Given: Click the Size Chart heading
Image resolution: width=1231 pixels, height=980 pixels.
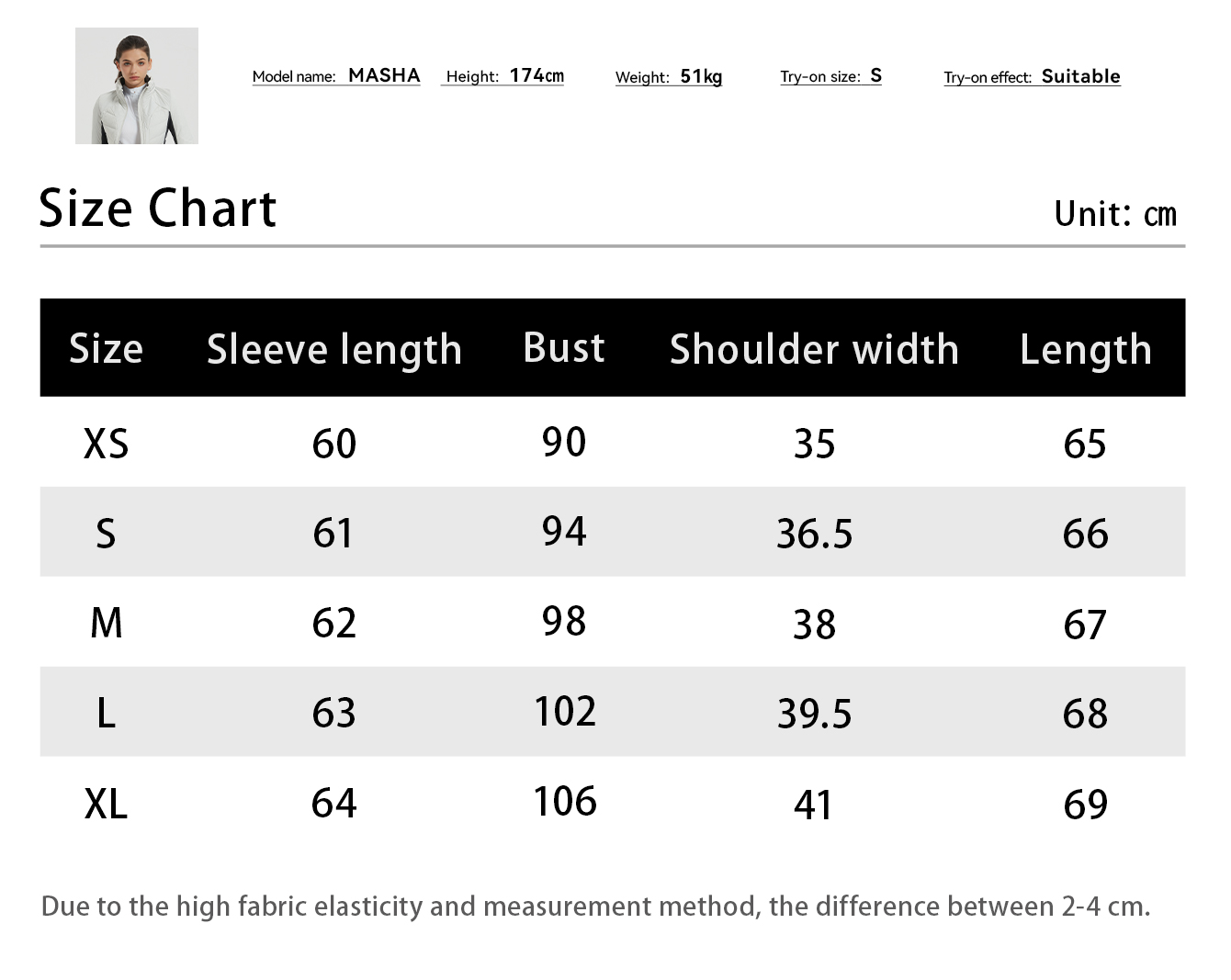Looking at the screenshot, I should click(157, 208).
